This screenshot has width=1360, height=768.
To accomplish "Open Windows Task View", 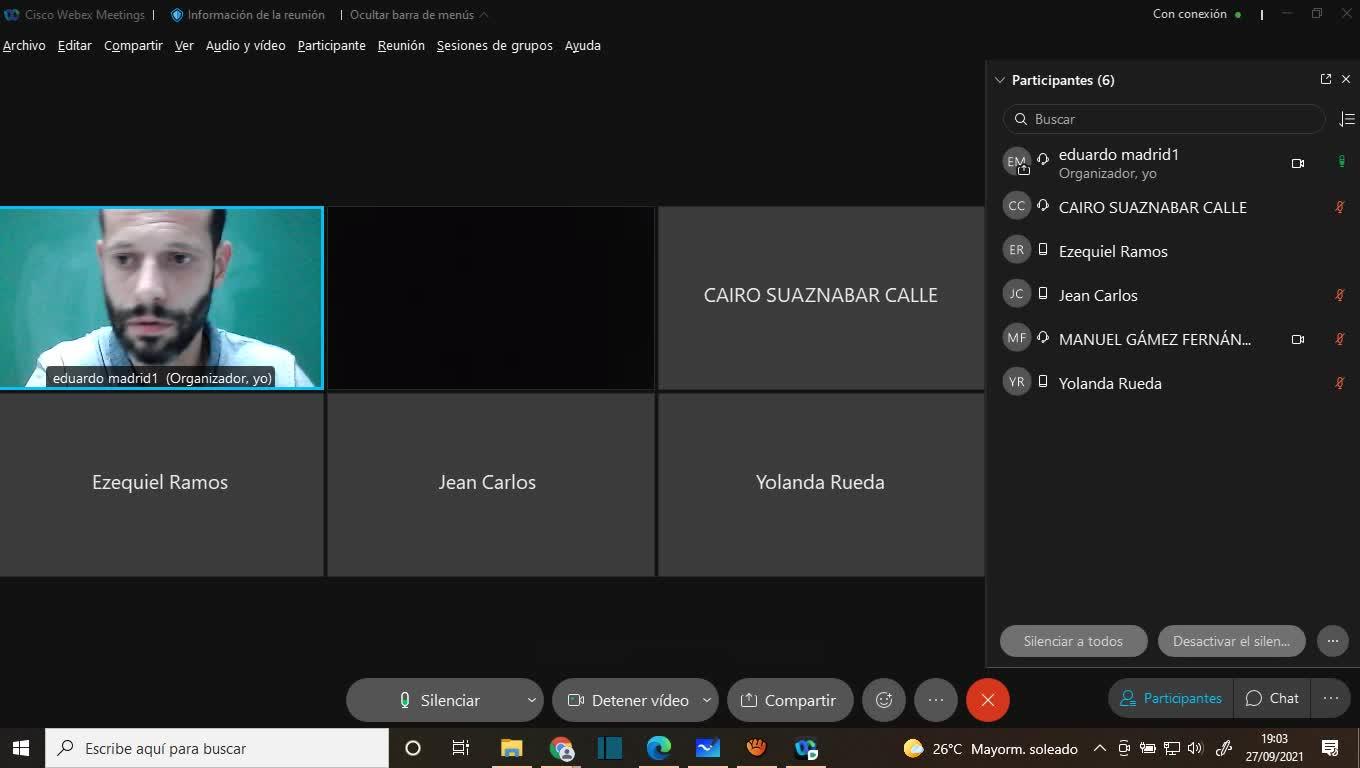I will pyautogui.click(x=461, y=748).
